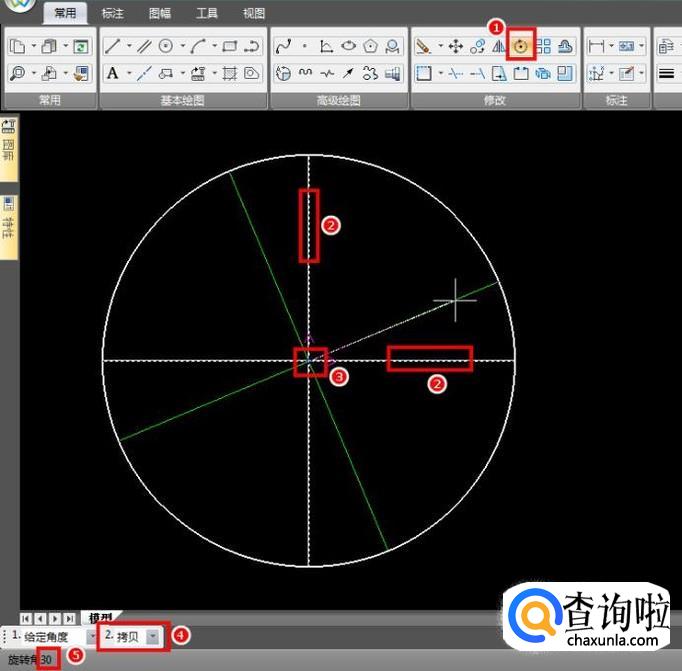Select the Copy-translate tool

[478, 46]
